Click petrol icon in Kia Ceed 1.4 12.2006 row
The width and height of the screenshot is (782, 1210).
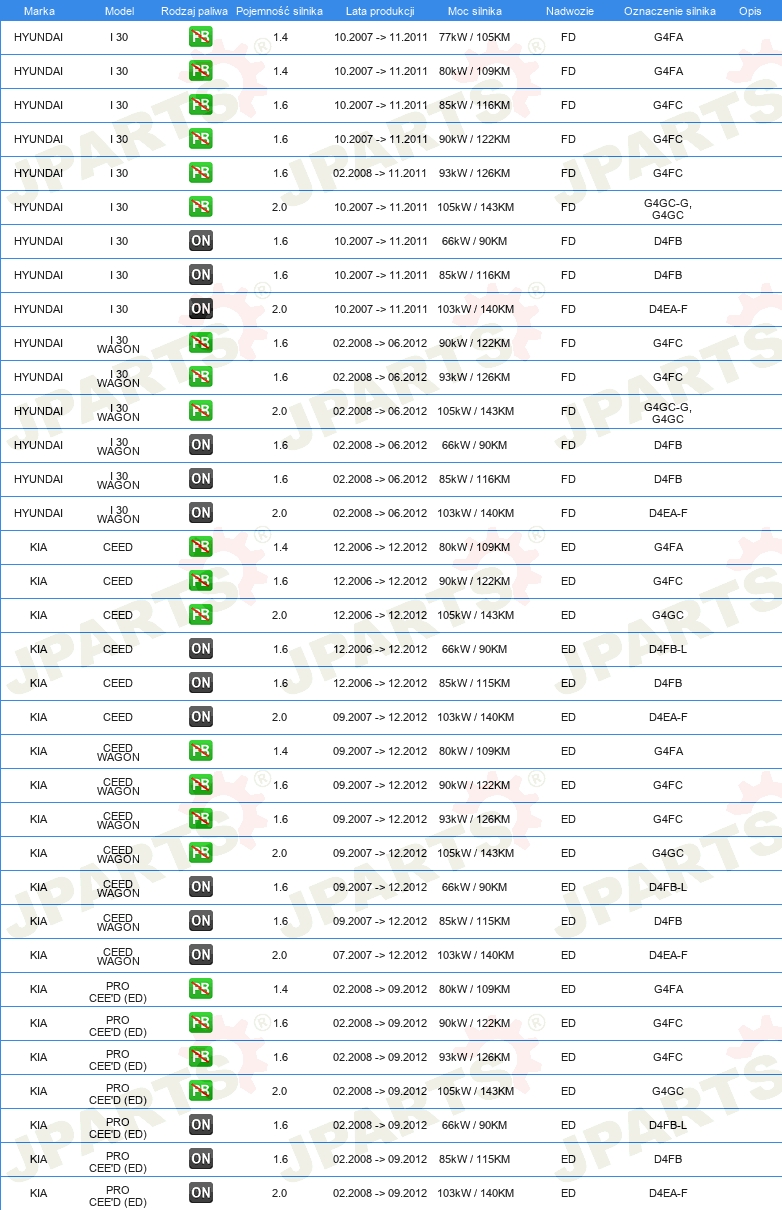201,548
